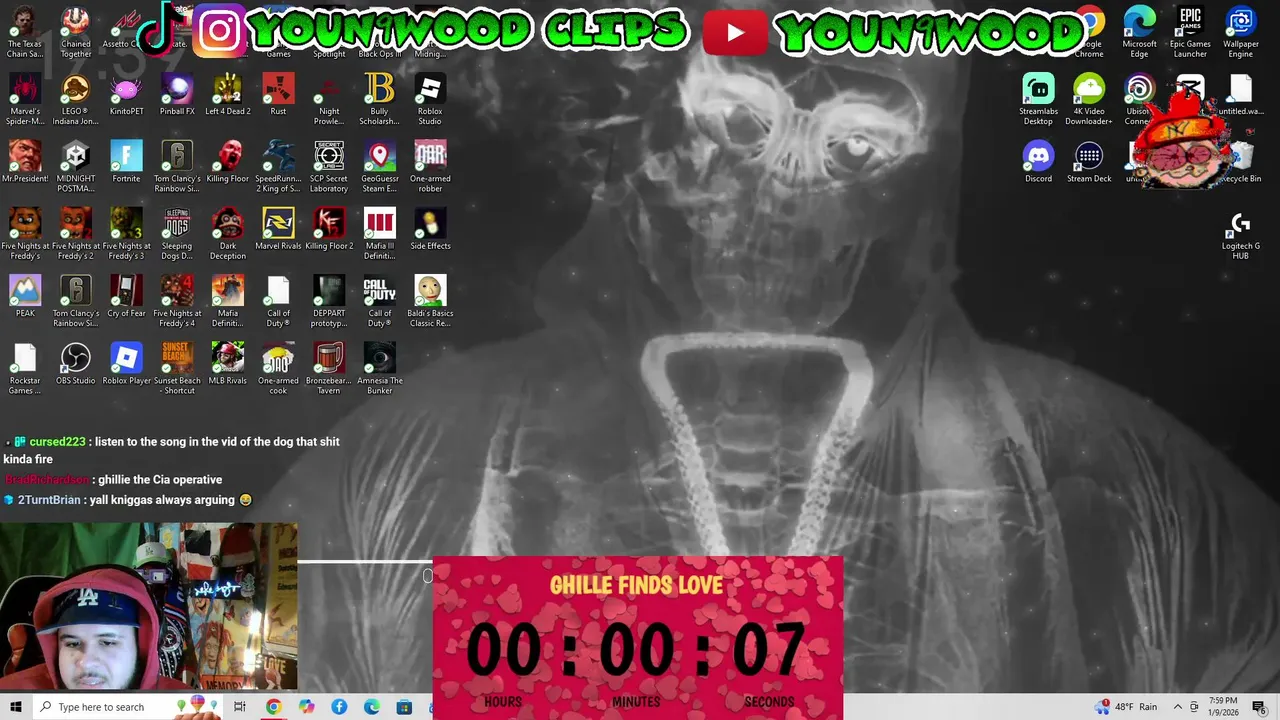Launch Streamlabs Desktop shortcut
Screen dimensions: 1280x720
1038,99
